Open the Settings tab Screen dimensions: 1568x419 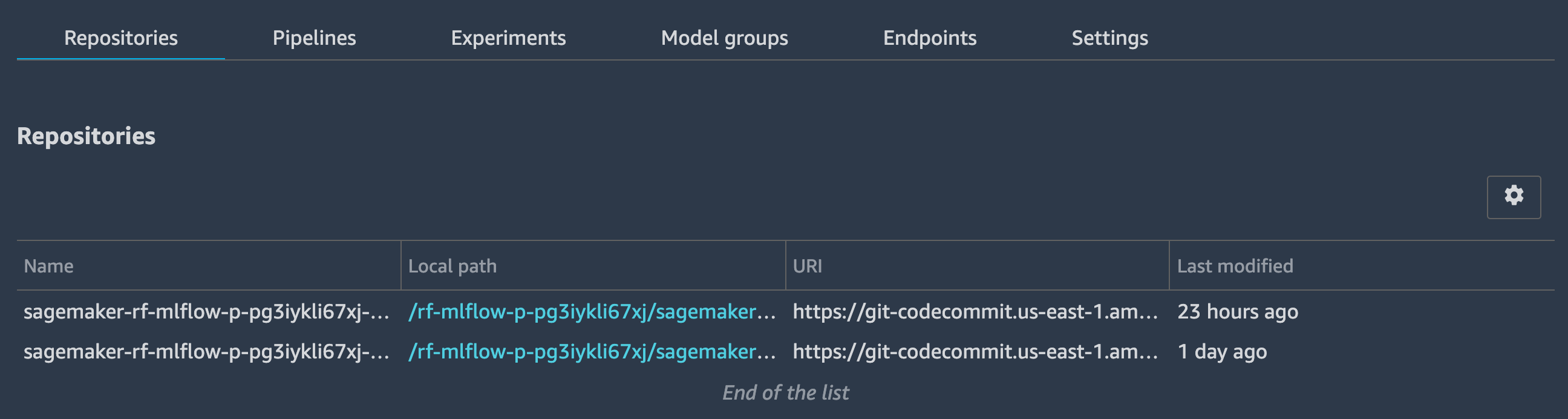1109,38
